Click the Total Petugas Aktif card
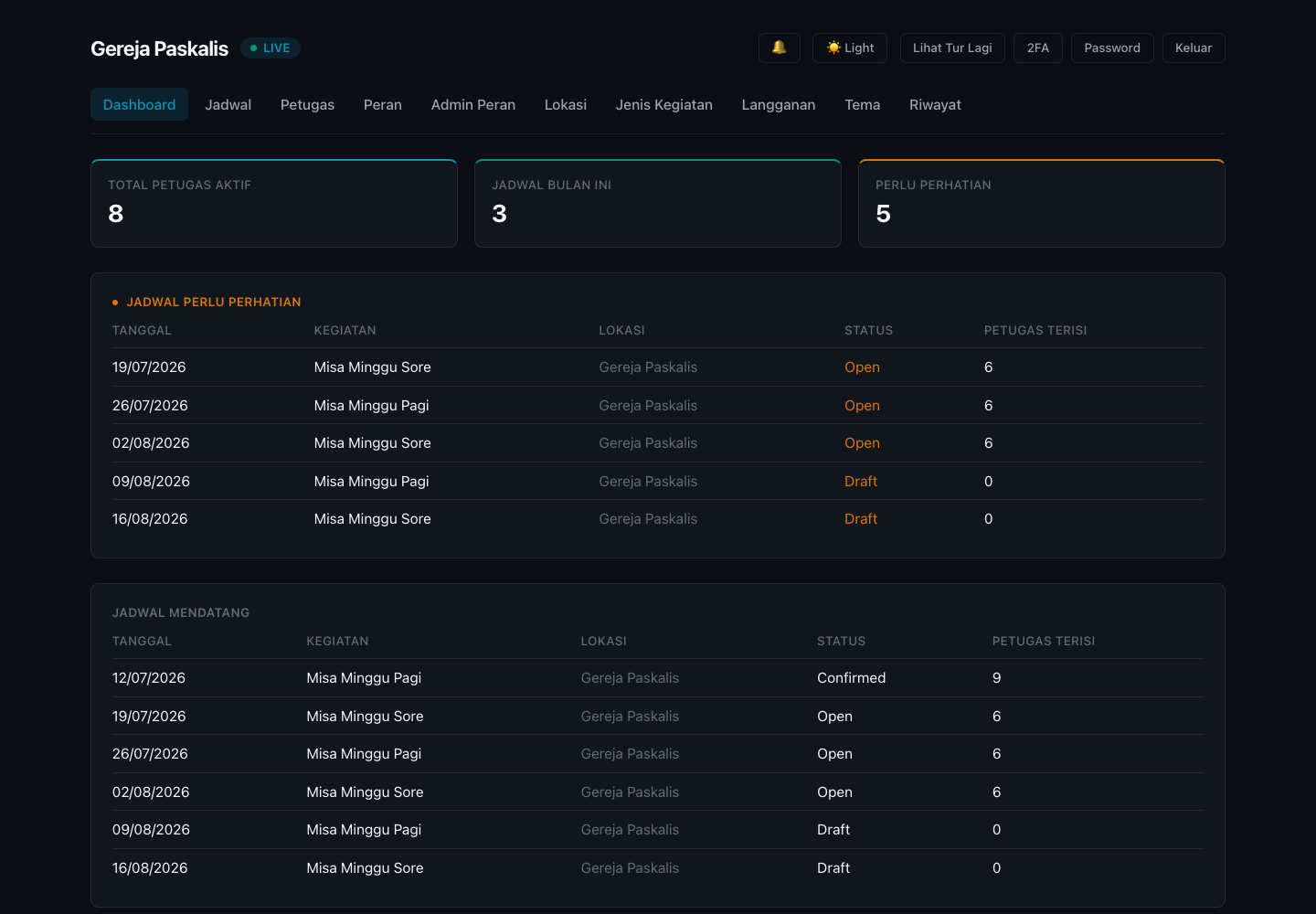The height and width of the screenshot is (914, 1316). 274,203
